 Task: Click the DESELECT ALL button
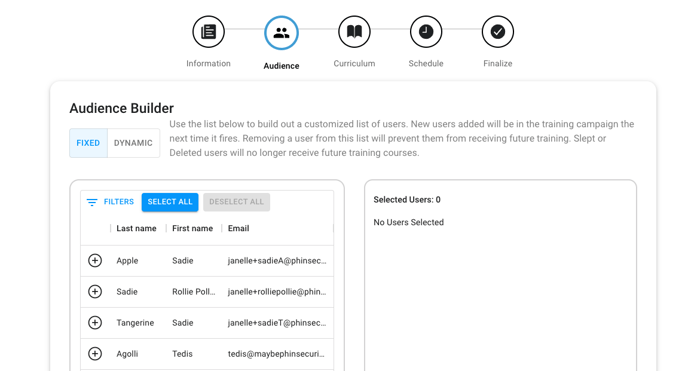point(236,202)
